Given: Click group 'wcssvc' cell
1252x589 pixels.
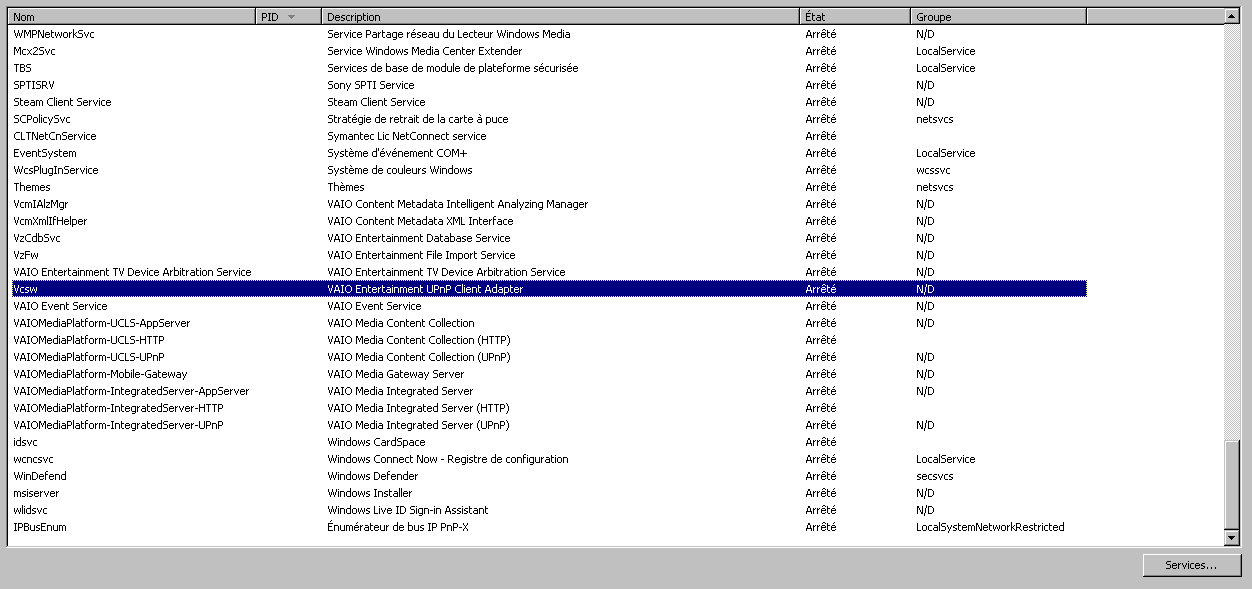Looking at the screenshot, I should pyautogui.click(x=933, y=170).
